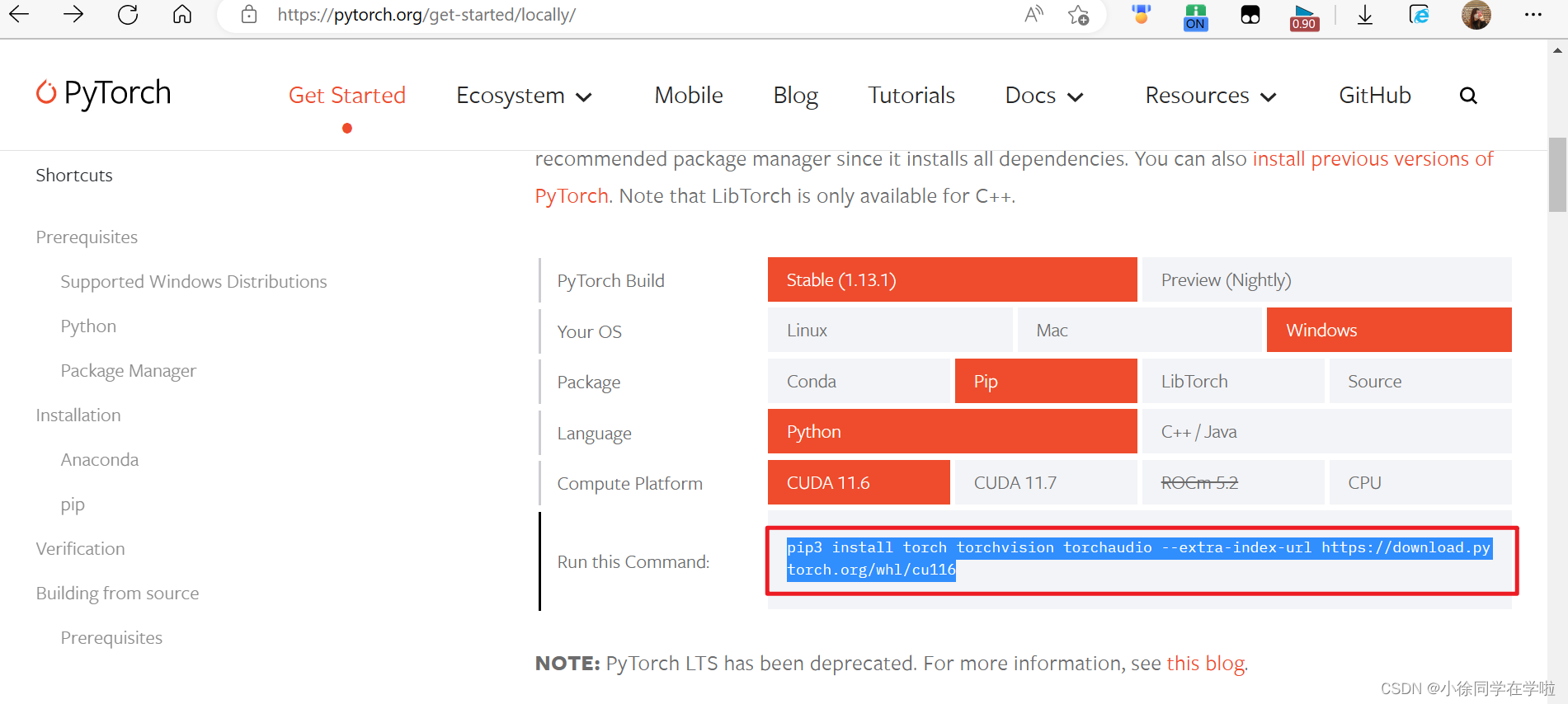This screenshot has width=1568, height=704.
Task: Open the 'this blog' link in the note
Action: pos(1205,664)
